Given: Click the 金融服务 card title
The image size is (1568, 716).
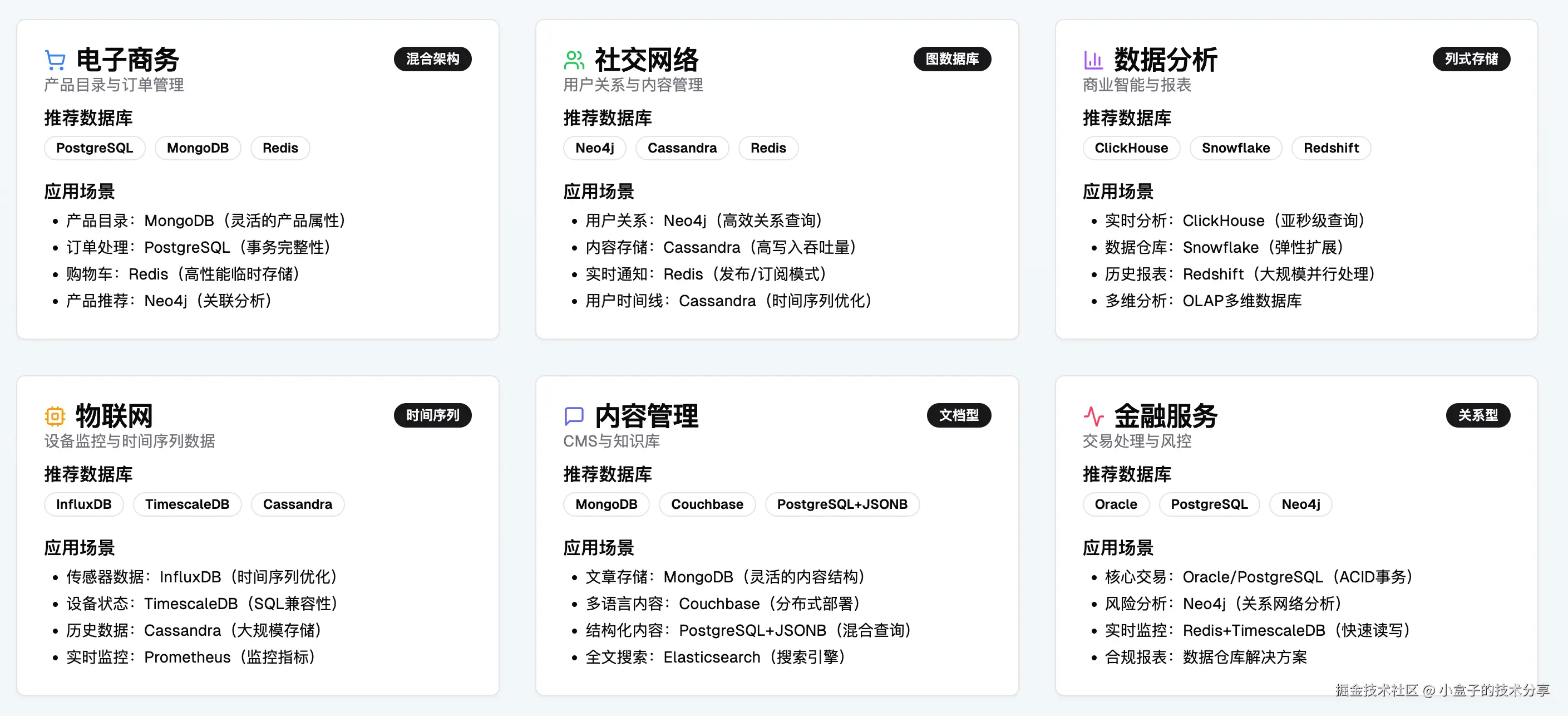Looking at the screenshot, I should [1165, 416].
